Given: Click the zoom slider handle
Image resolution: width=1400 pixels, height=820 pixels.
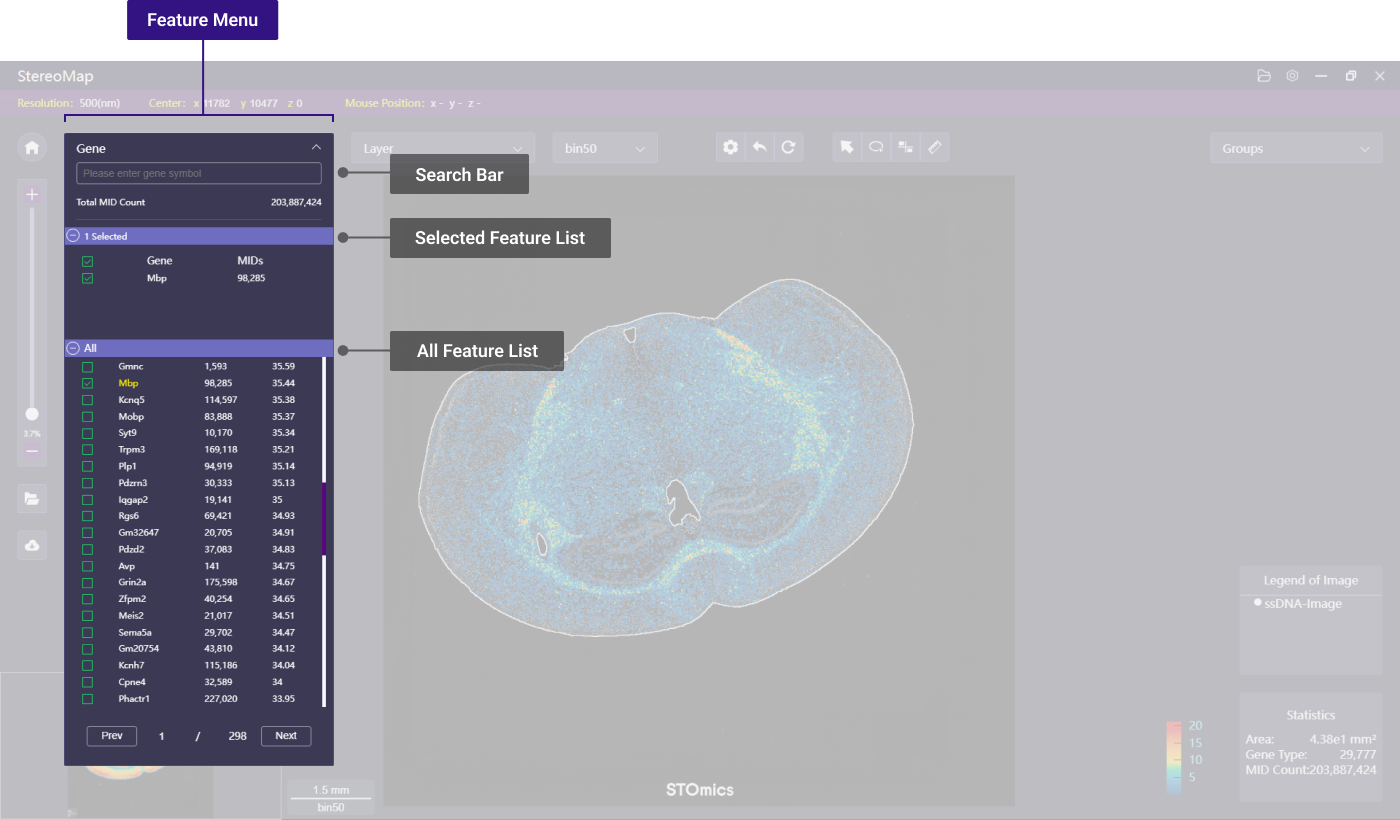Looking at the screenshot, I should (32, 414).
